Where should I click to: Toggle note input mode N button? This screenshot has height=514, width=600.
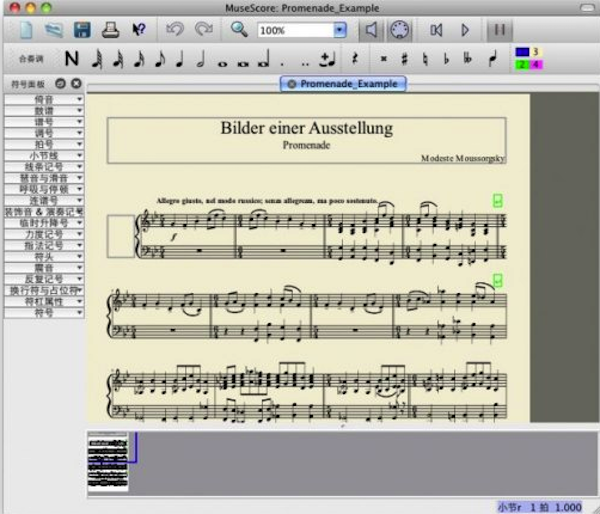[x=71, y=58]
